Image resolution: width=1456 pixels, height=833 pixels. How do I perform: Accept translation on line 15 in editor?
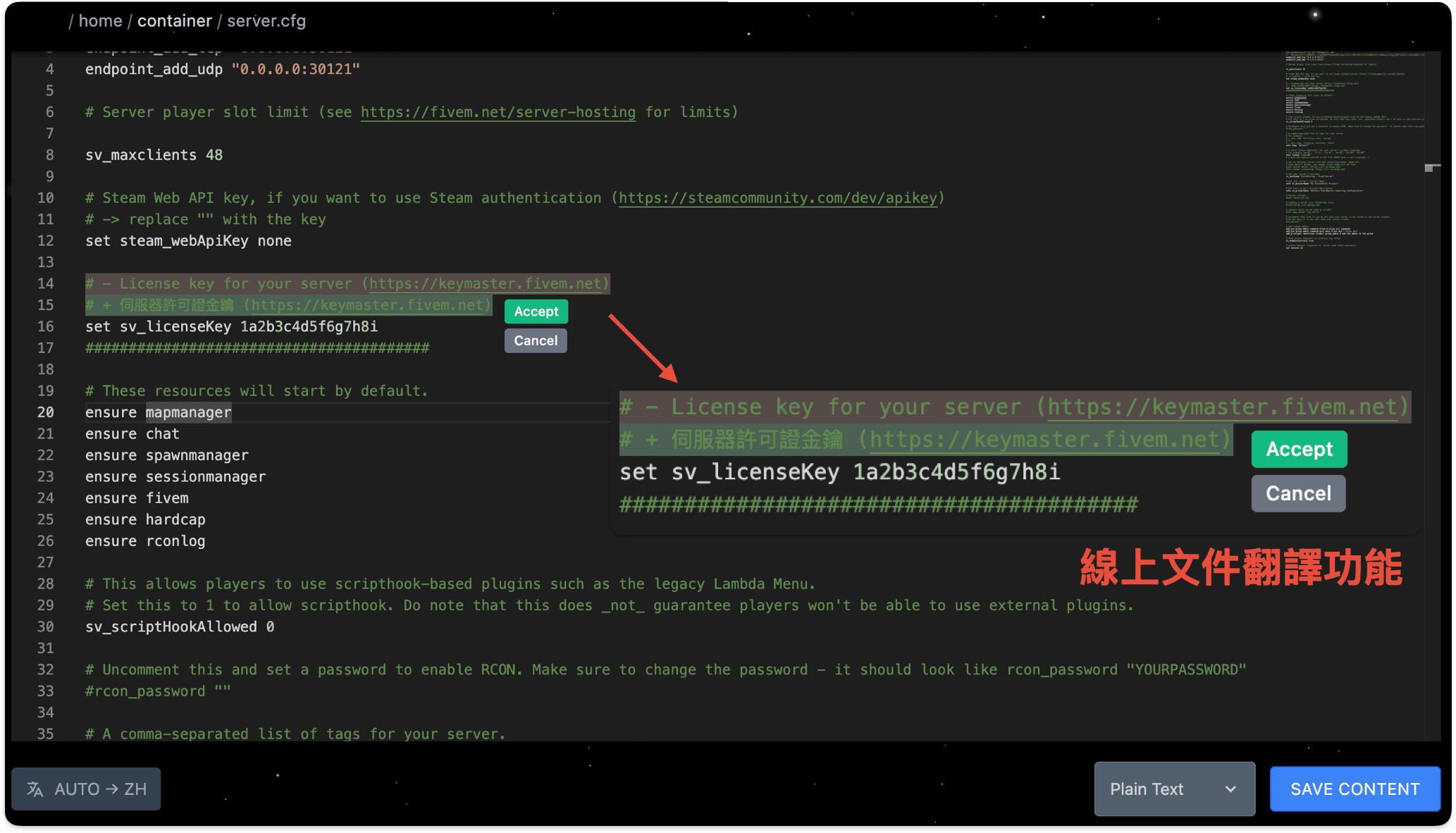click(x=536, y=311)
